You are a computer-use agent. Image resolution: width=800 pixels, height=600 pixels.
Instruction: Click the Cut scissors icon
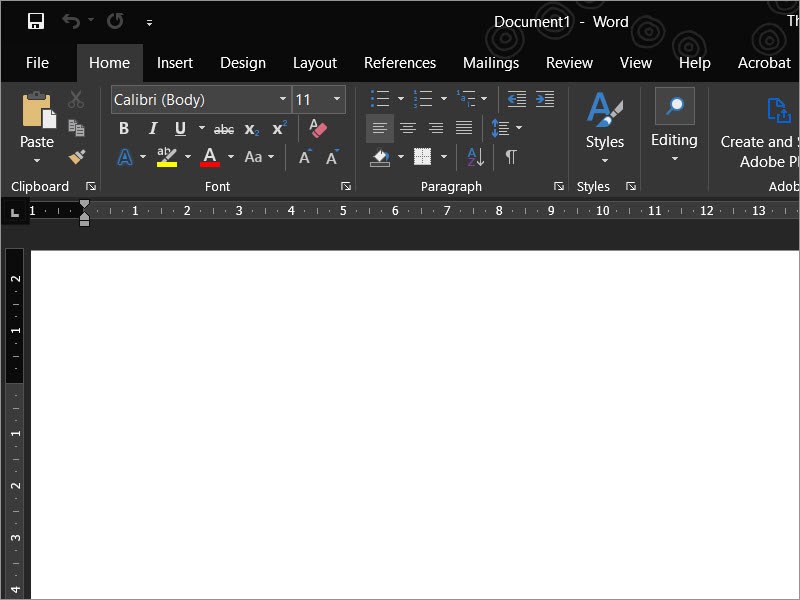tap(76, 99)
